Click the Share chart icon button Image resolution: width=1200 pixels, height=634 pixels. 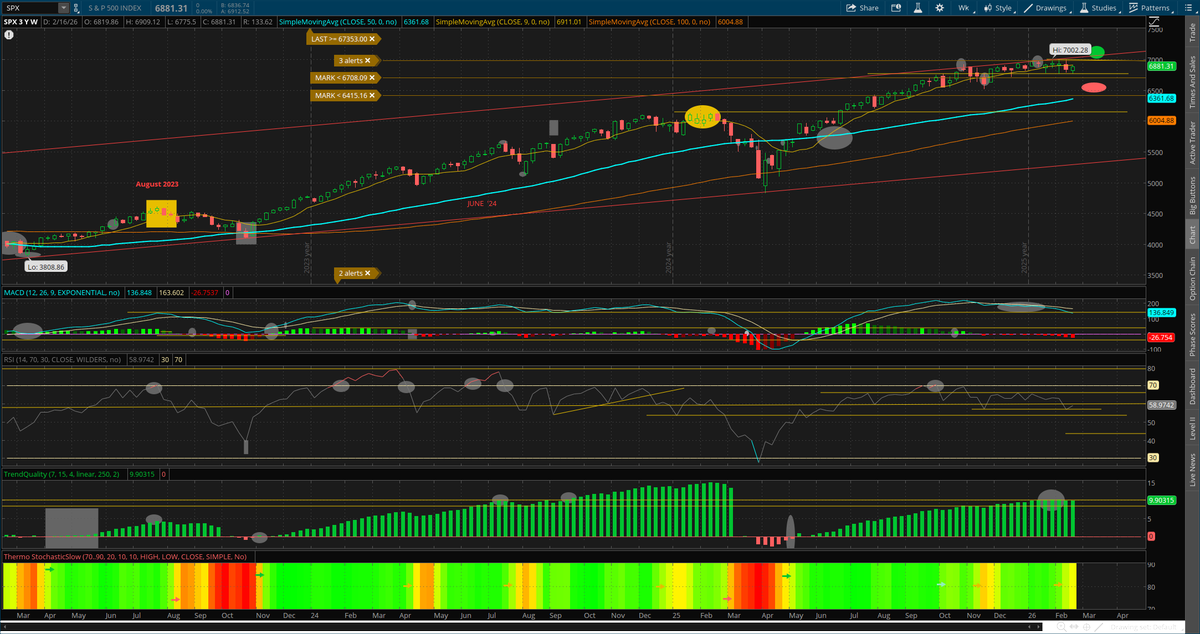[862, 7]
